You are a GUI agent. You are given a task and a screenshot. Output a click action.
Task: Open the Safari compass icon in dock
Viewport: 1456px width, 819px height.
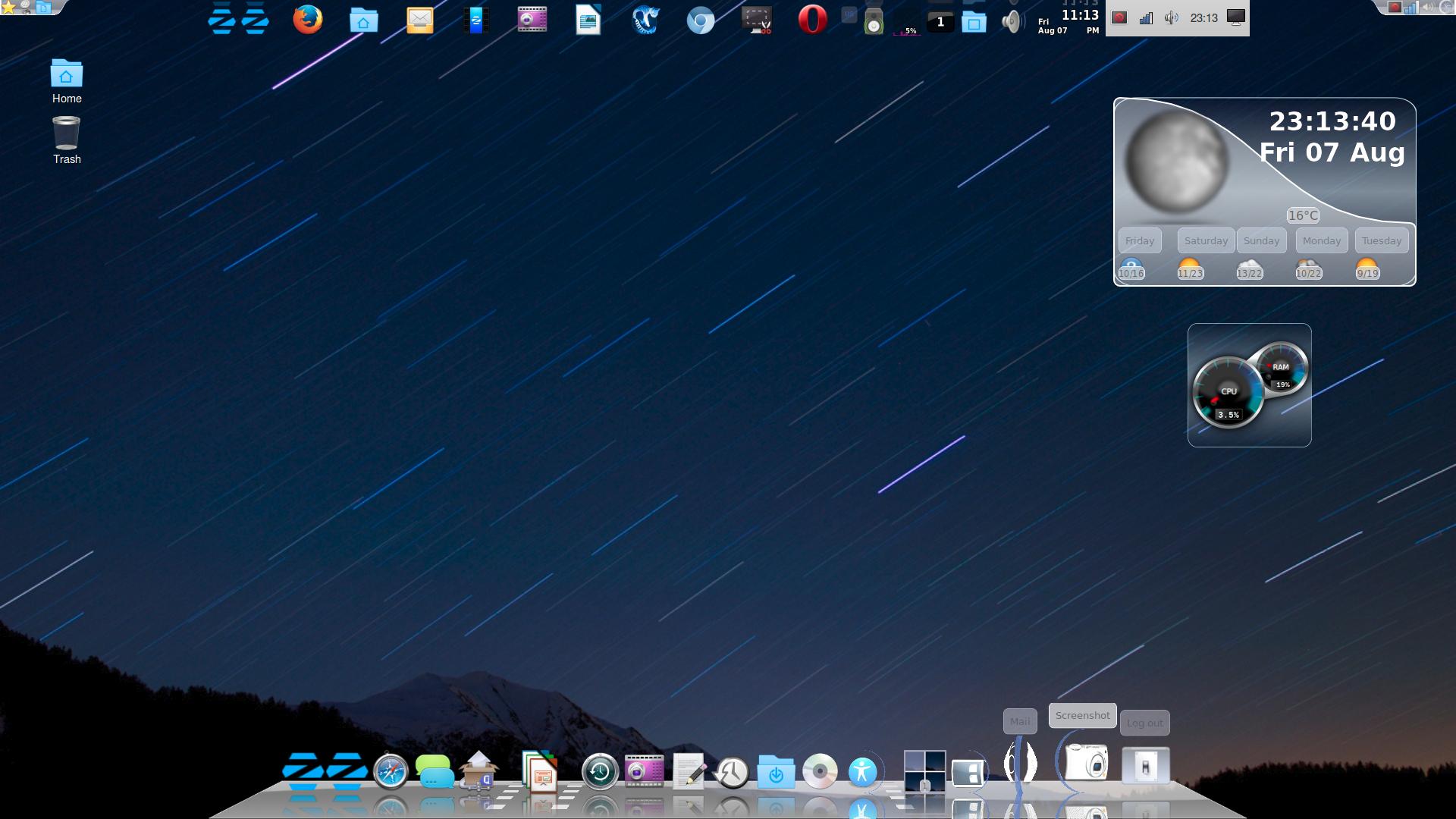click(x=391, y=772)
